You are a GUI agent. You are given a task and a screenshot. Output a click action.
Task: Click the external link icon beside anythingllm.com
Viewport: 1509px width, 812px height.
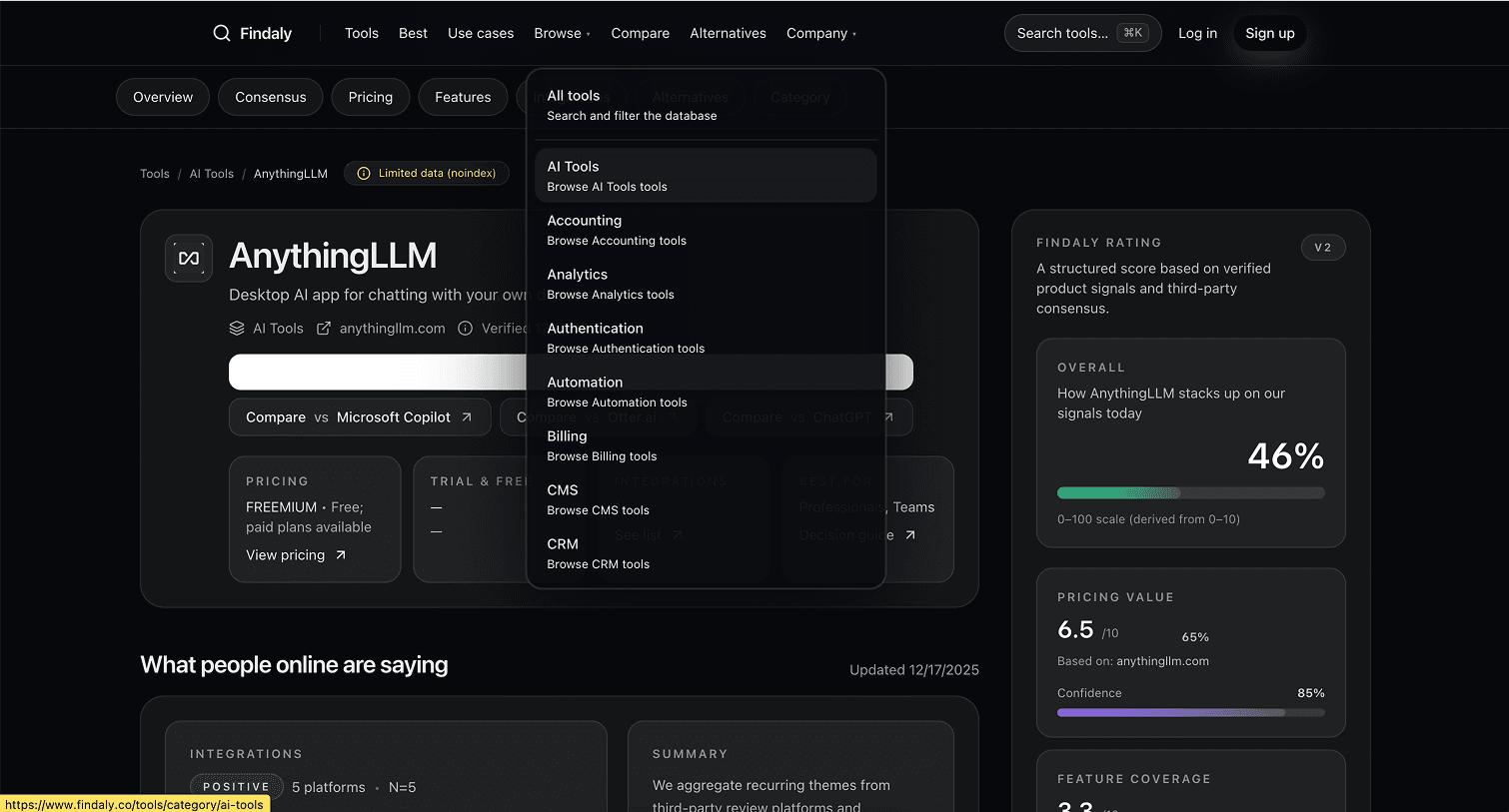tap(324, 329)
